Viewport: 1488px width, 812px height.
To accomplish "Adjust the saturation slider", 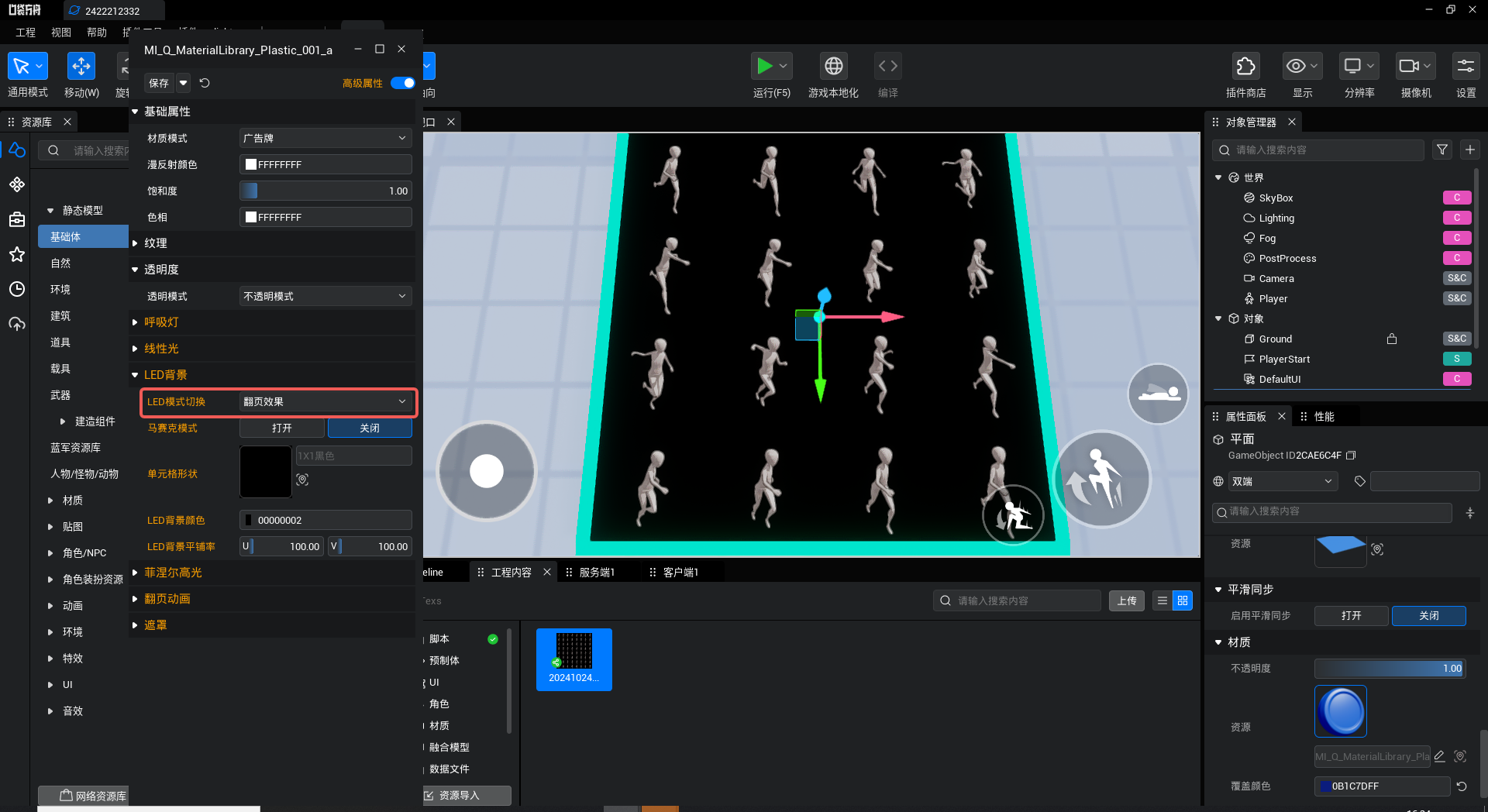I will click(x=325, y=191).
